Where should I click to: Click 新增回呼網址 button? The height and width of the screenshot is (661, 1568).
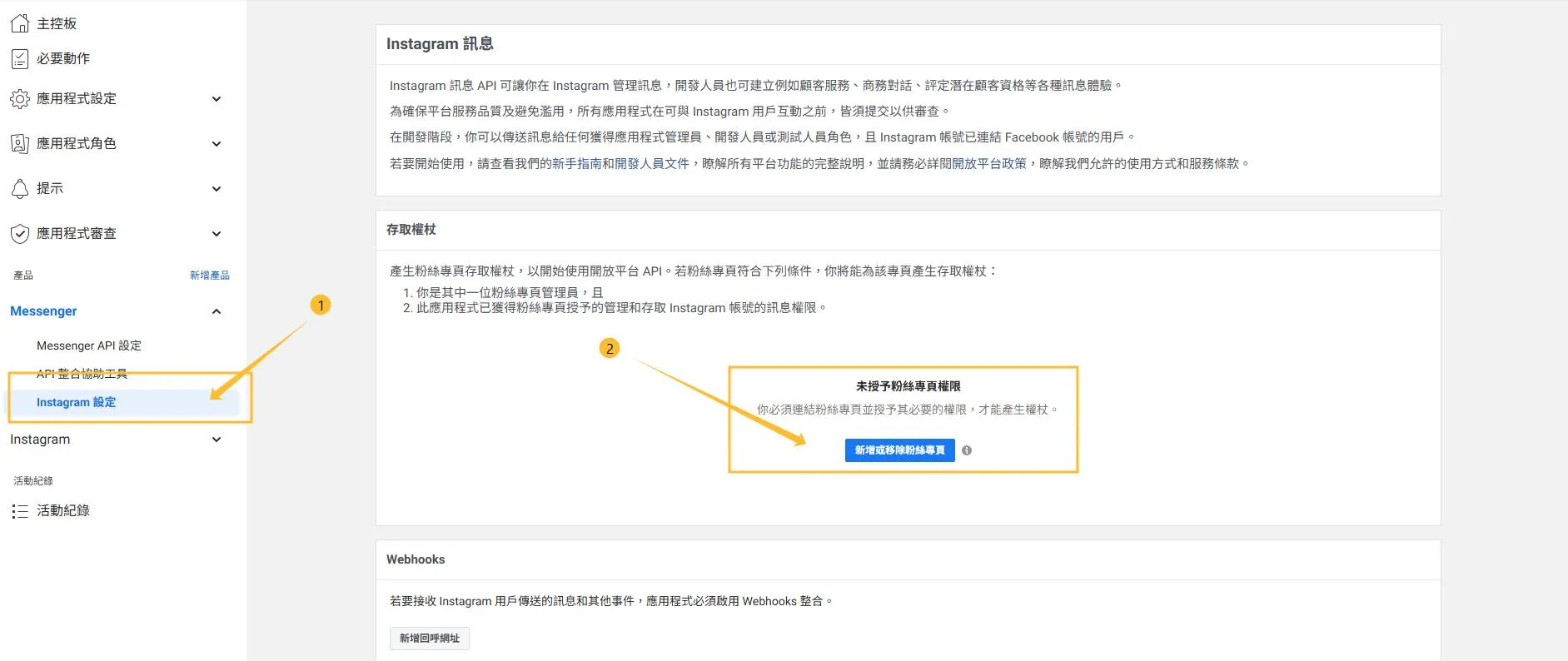[x=430, y=639]
